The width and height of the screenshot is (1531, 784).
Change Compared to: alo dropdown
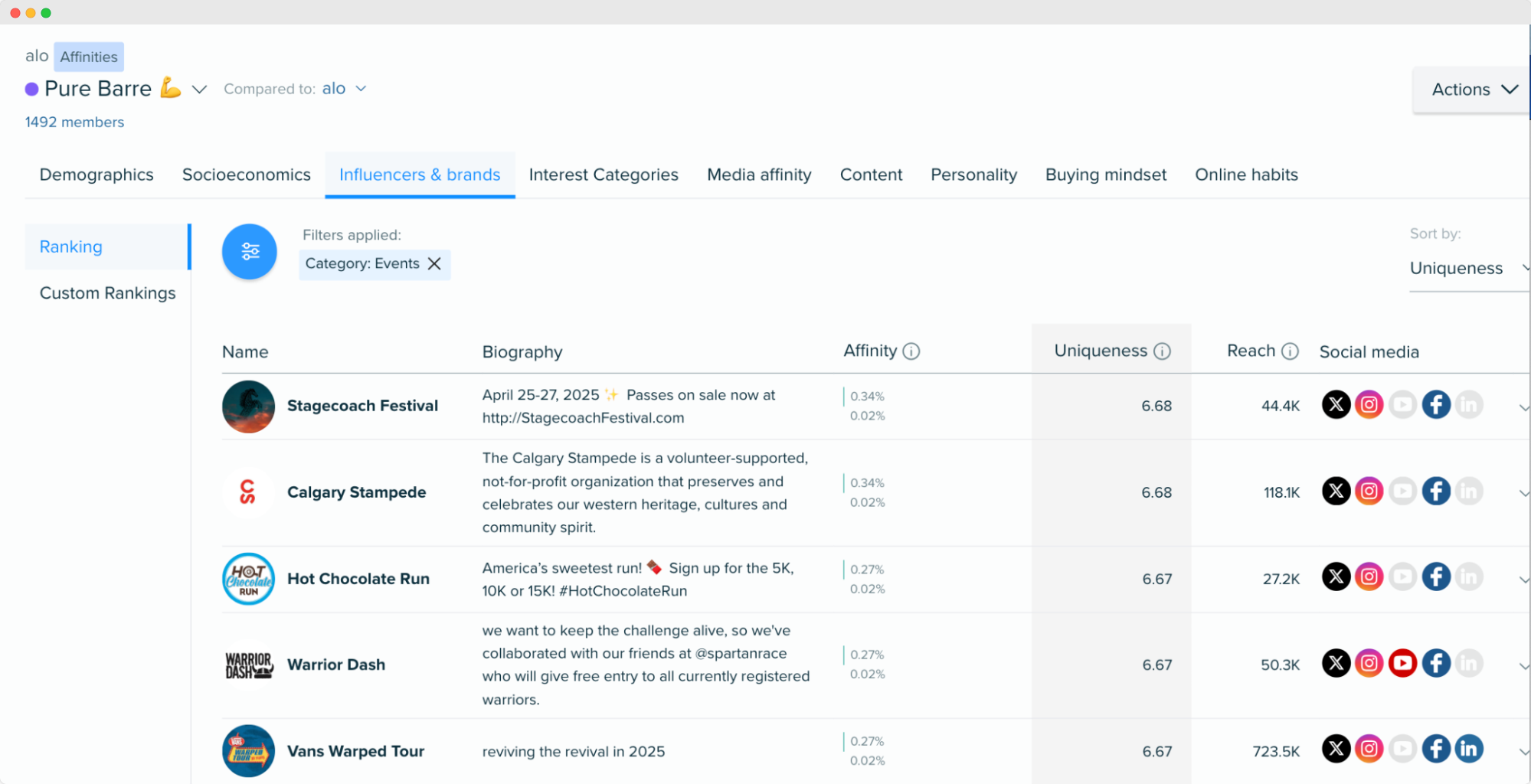pos(344,89)
